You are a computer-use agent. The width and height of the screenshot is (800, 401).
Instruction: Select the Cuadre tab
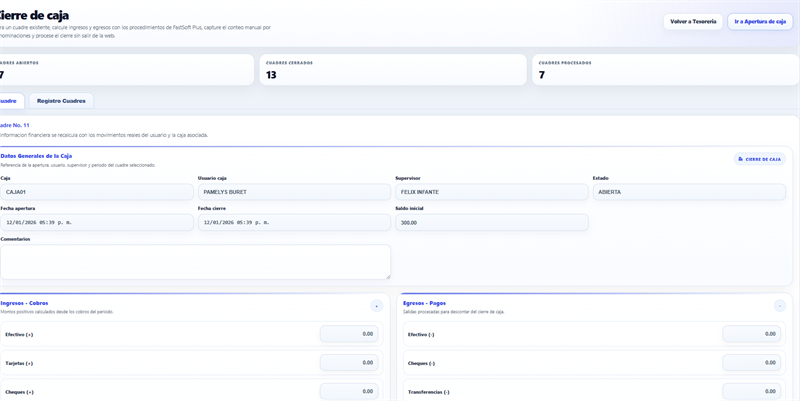pyautogui.click(x=8, y=101)
